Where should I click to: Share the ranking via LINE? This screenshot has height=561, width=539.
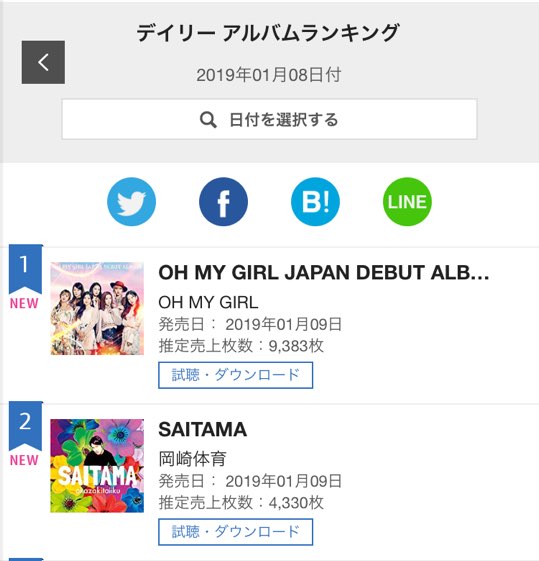point(407,201)
